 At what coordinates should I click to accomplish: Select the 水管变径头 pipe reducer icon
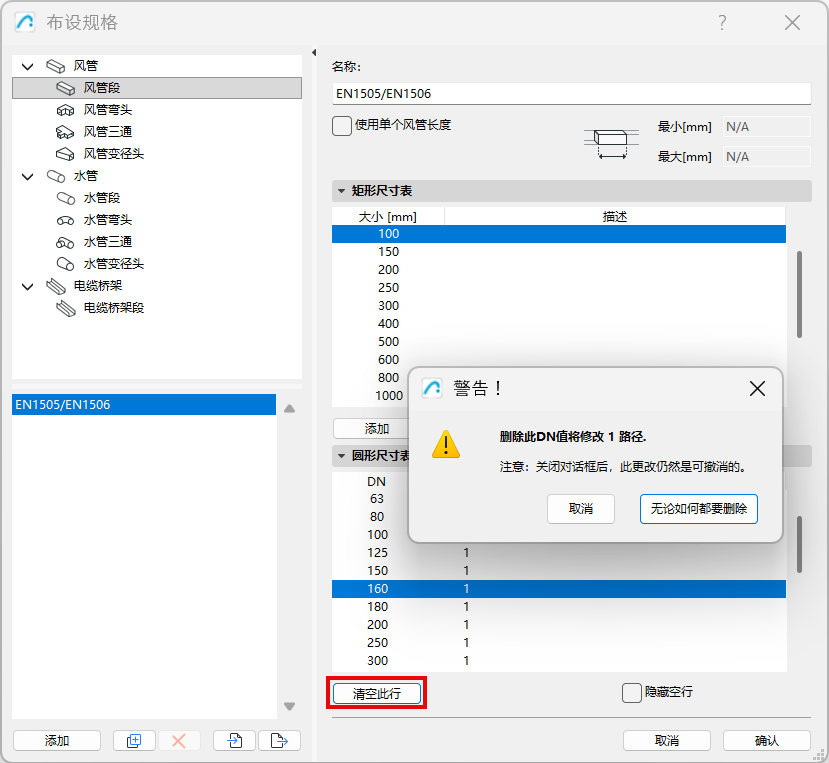click(66, 264)
